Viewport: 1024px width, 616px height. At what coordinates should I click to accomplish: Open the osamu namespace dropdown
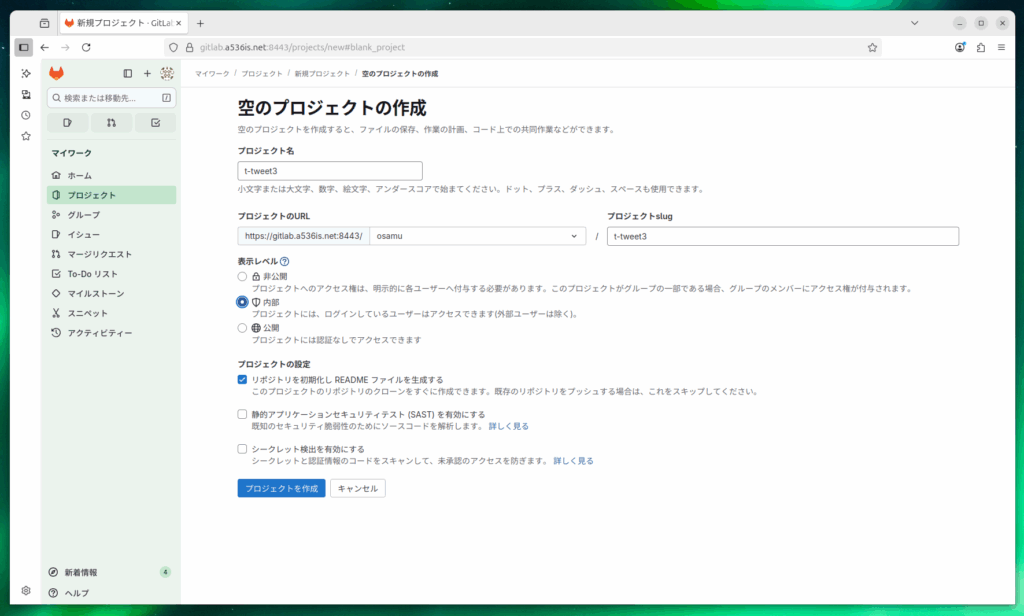pyautogui.click(x=478, y=236)
